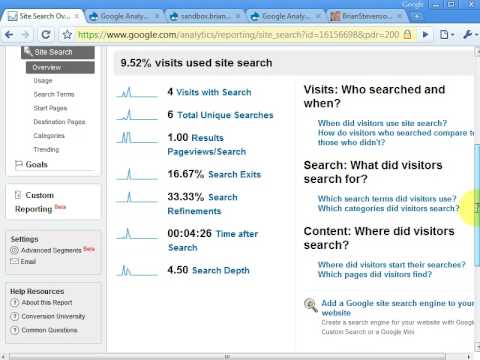Open Custom Reporting

tap(34, 202)
